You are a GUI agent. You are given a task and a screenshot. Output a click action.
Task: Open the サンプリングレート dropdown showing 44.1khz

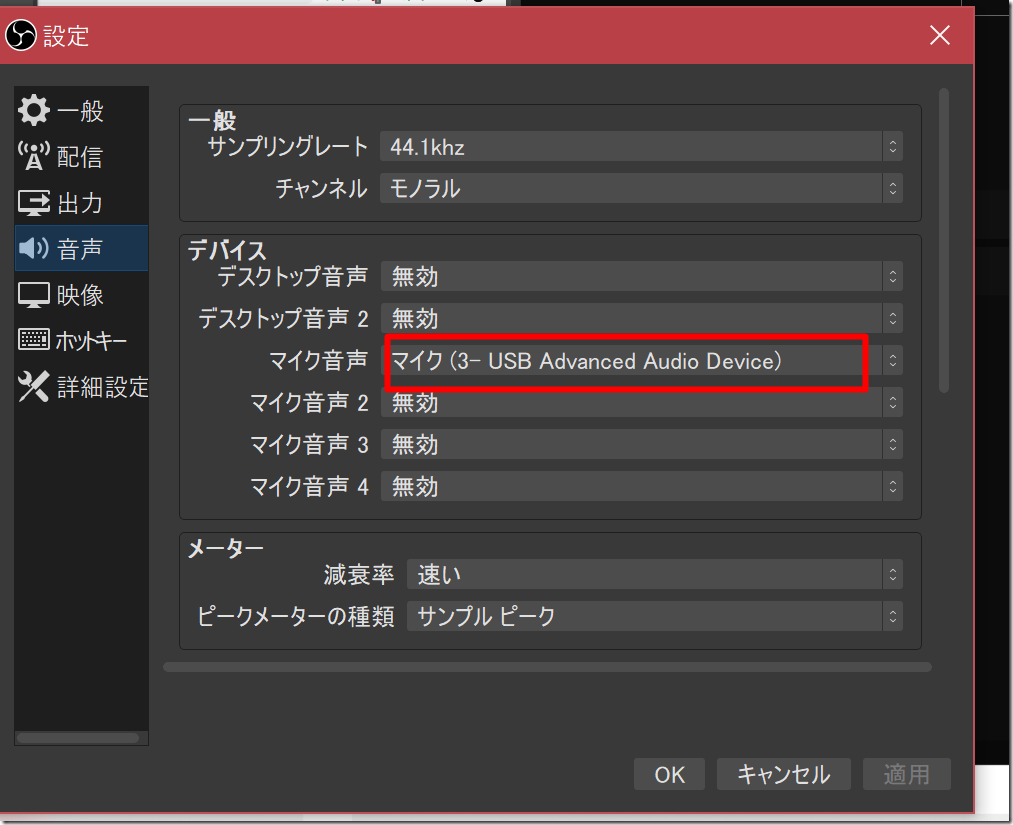pos(641,147)
